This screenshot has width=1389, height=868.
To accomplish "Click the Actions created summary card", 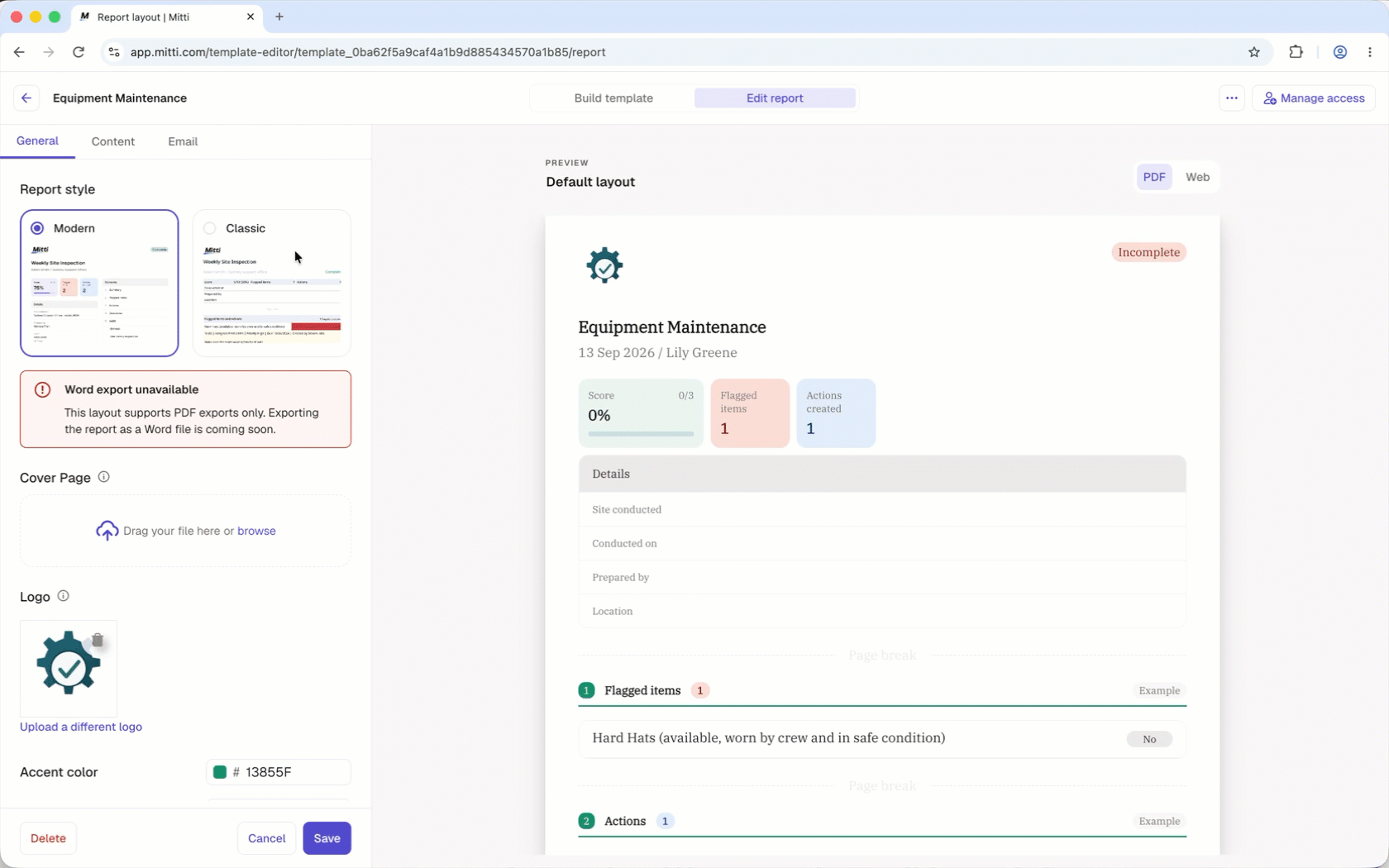I will tap(836, 413).
